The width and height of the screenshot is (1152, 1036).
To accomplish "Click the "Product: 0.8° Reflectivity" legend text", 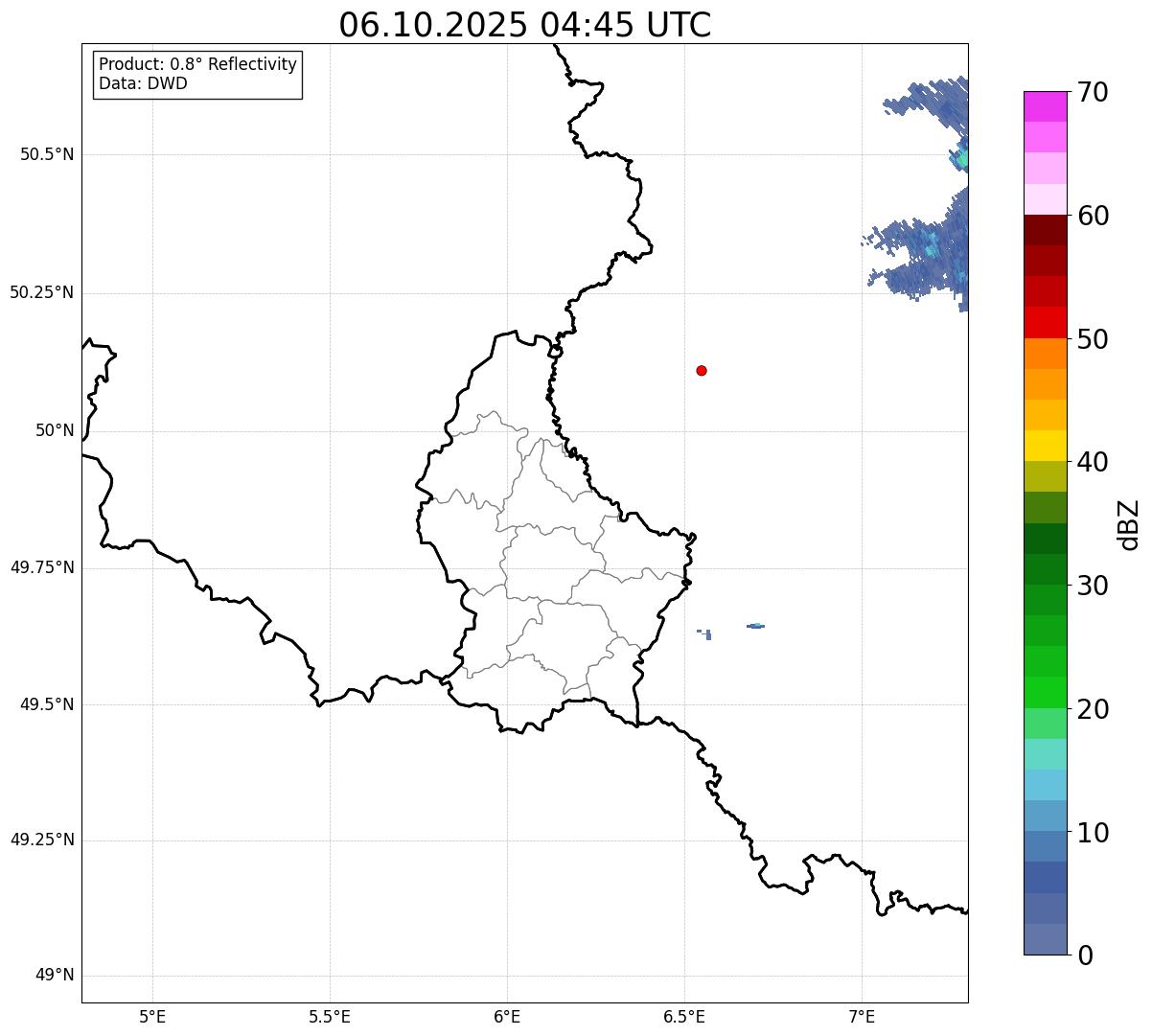I will click(198, 64).
